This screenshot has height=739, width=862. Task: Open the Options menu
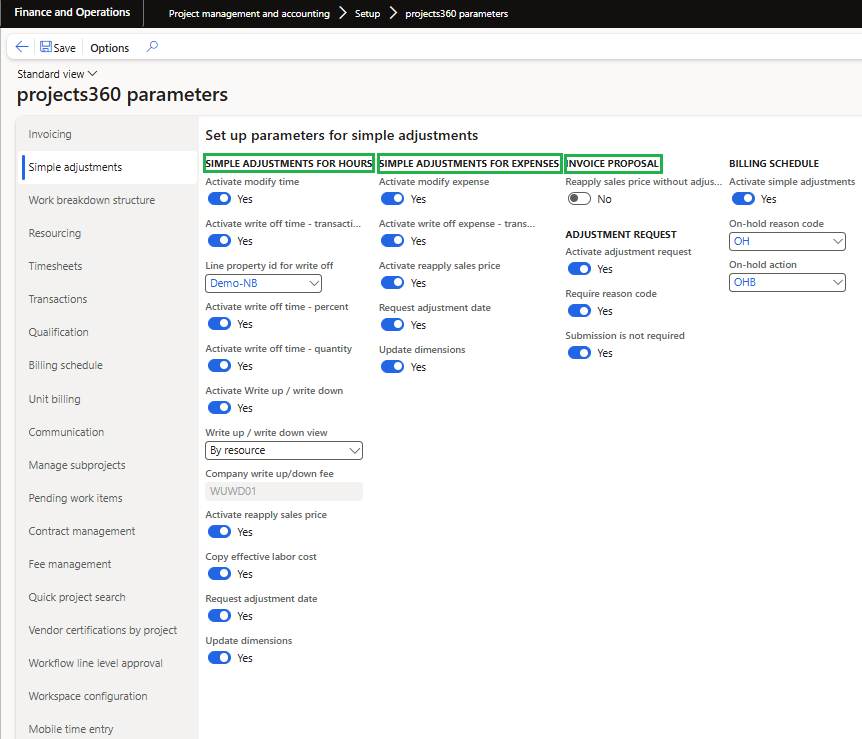[x=109, y=48]
